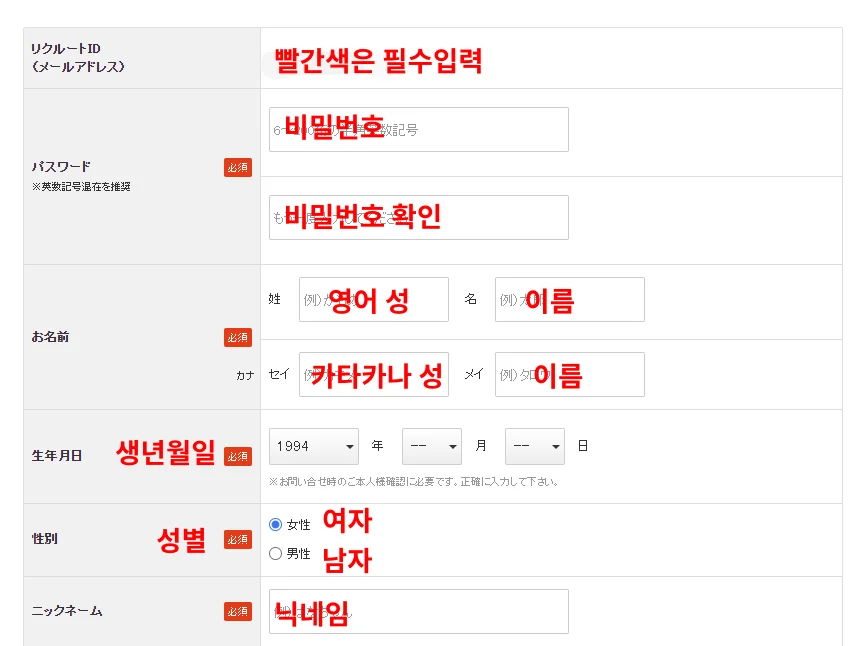Open the year dropdown showing 1994
Image resolution: width=863 pixels, height=646 pixels.
(x=313, y=446)
